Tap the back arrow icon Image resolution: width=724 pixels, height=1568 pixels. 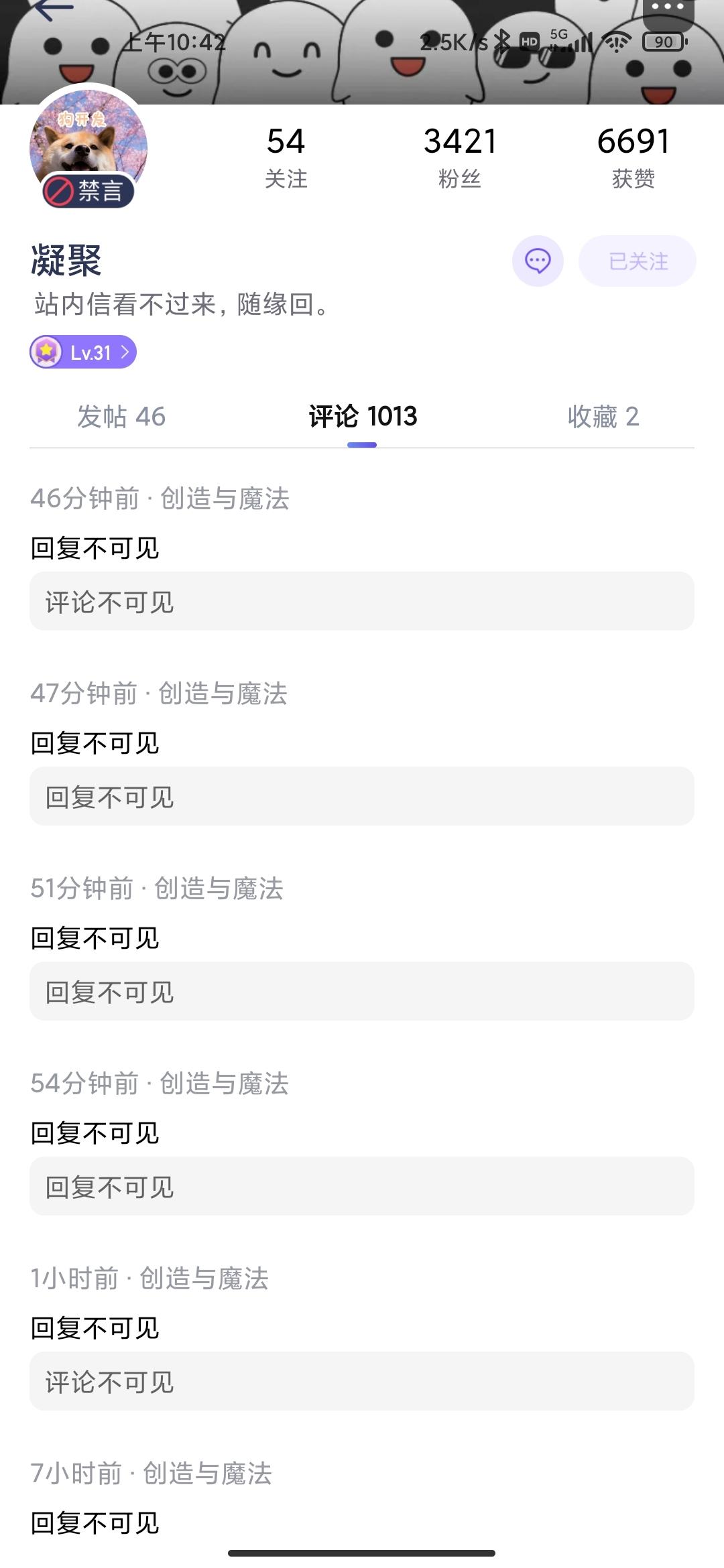[52, 9]
